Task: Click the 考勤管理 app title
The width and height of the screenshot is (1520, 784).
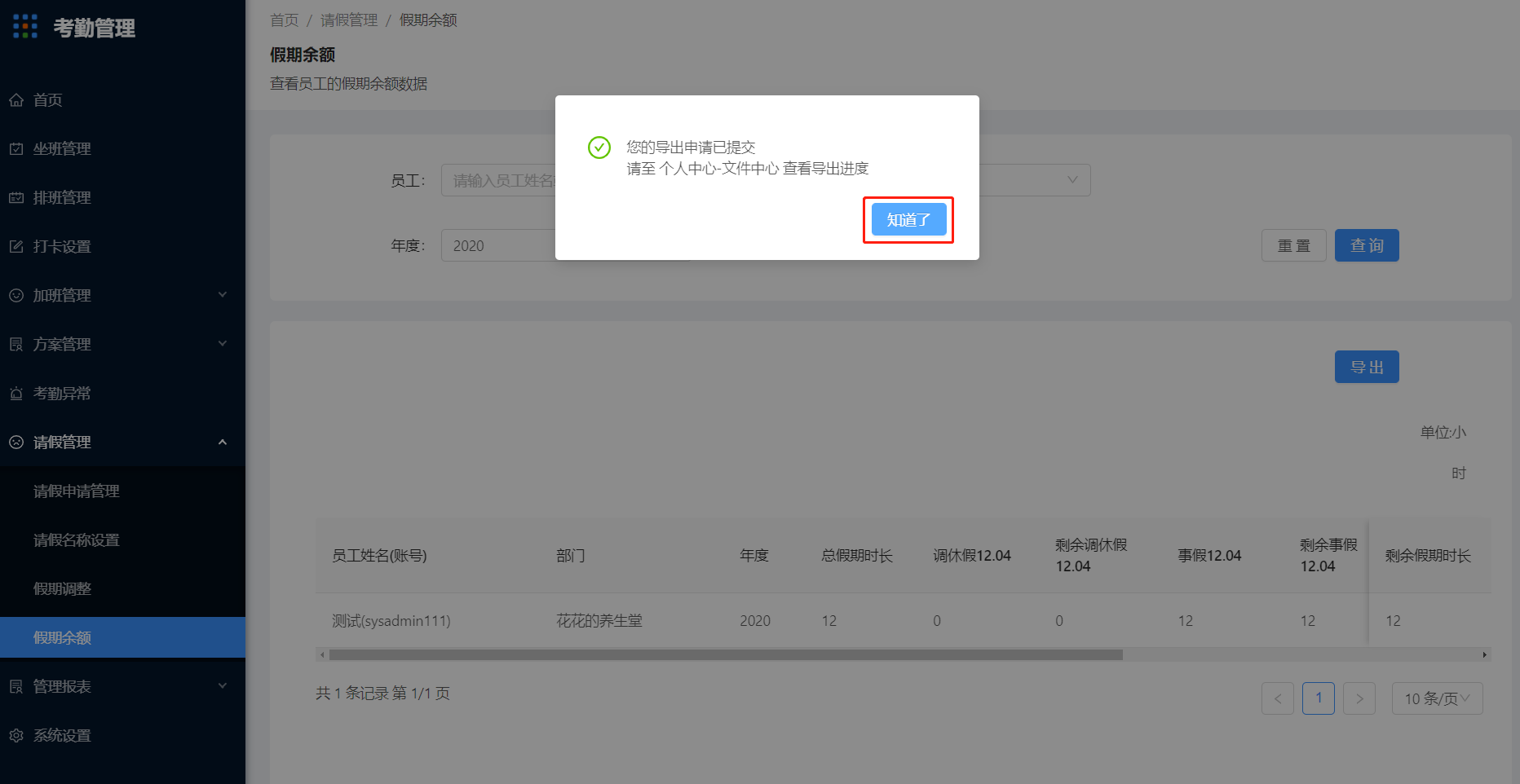Action: coord(95,28)
